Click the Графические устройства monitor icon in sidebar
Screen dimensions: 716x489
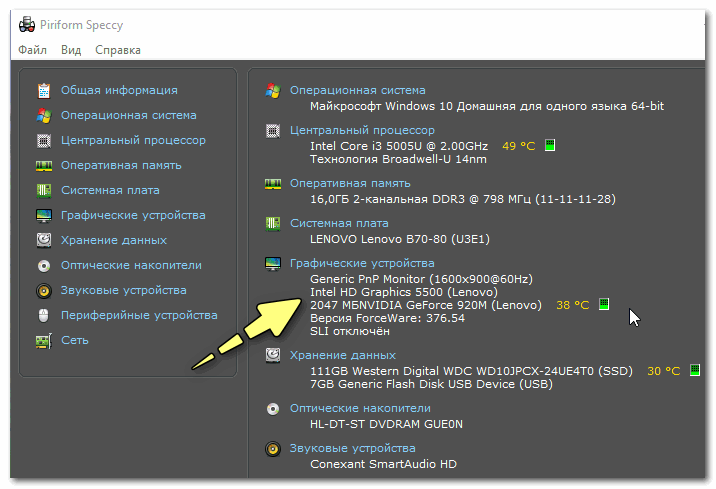pos(44,216)
